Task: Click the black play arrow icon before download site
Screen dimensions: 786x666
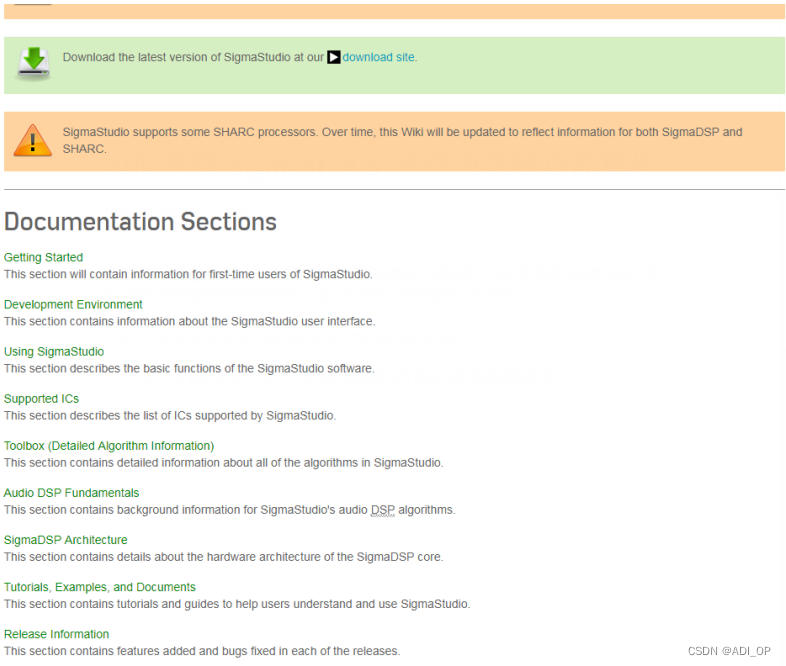Action: pyautogui.click(x=334, y=57)
